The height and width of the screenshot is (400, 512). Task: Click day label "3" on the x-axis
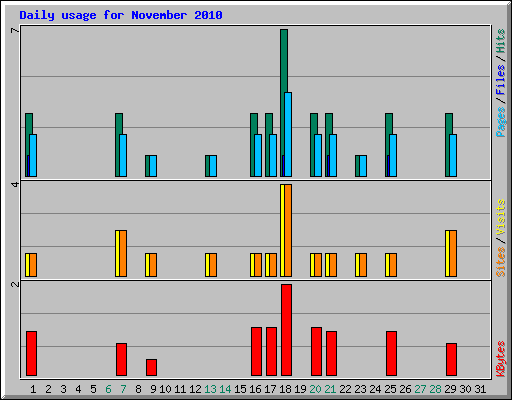pos(63,389)
